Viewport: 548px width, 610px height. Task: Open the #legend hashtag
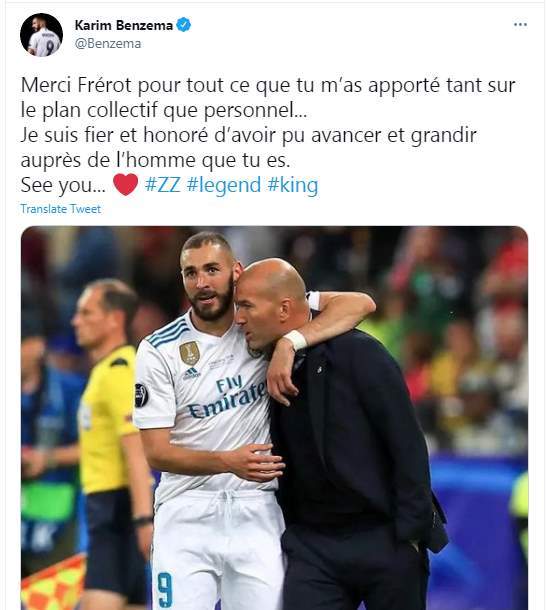click(x=224, y=186)
